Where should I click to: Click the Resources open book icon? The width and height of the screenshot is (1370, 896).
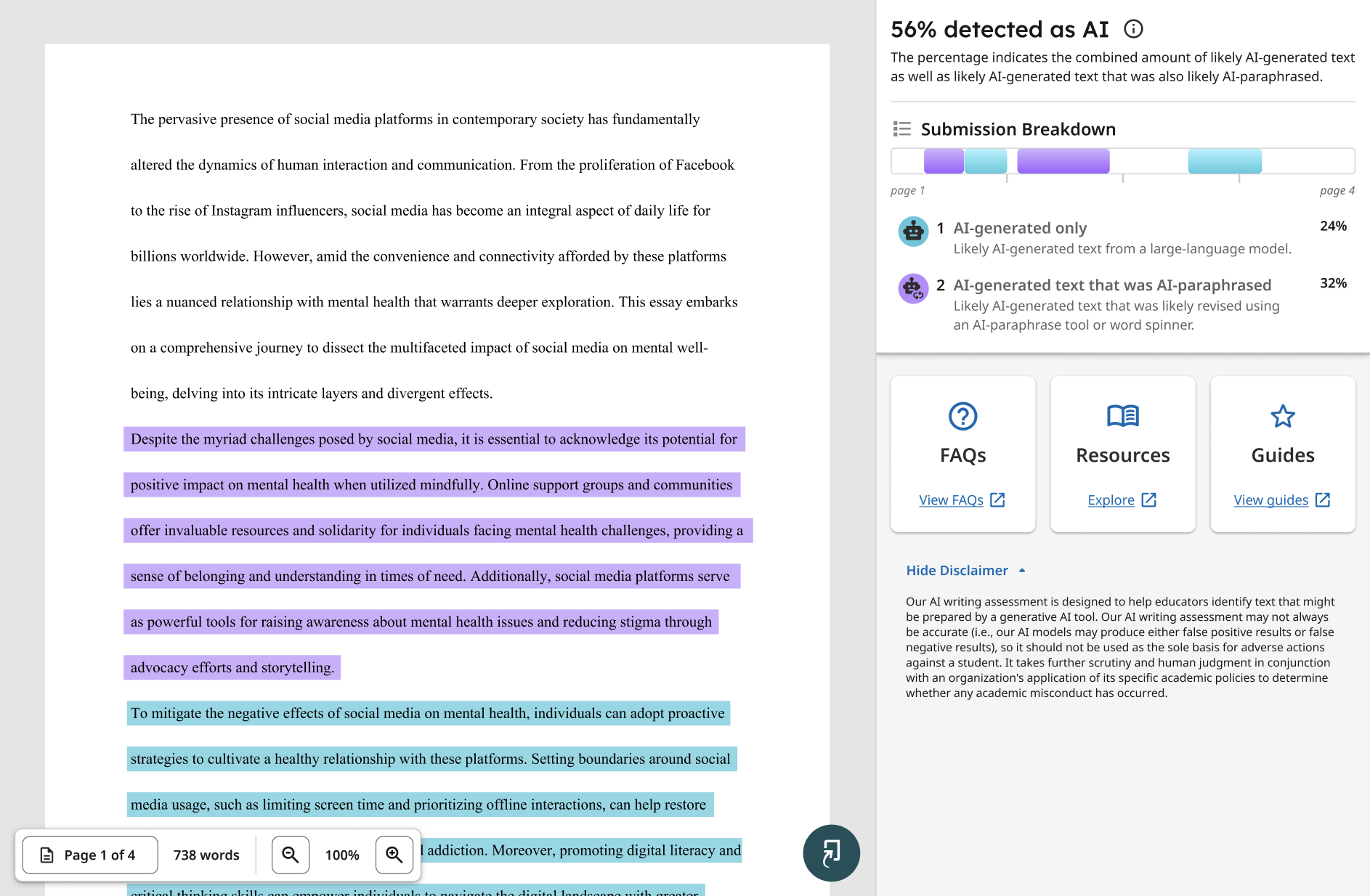1122,416
